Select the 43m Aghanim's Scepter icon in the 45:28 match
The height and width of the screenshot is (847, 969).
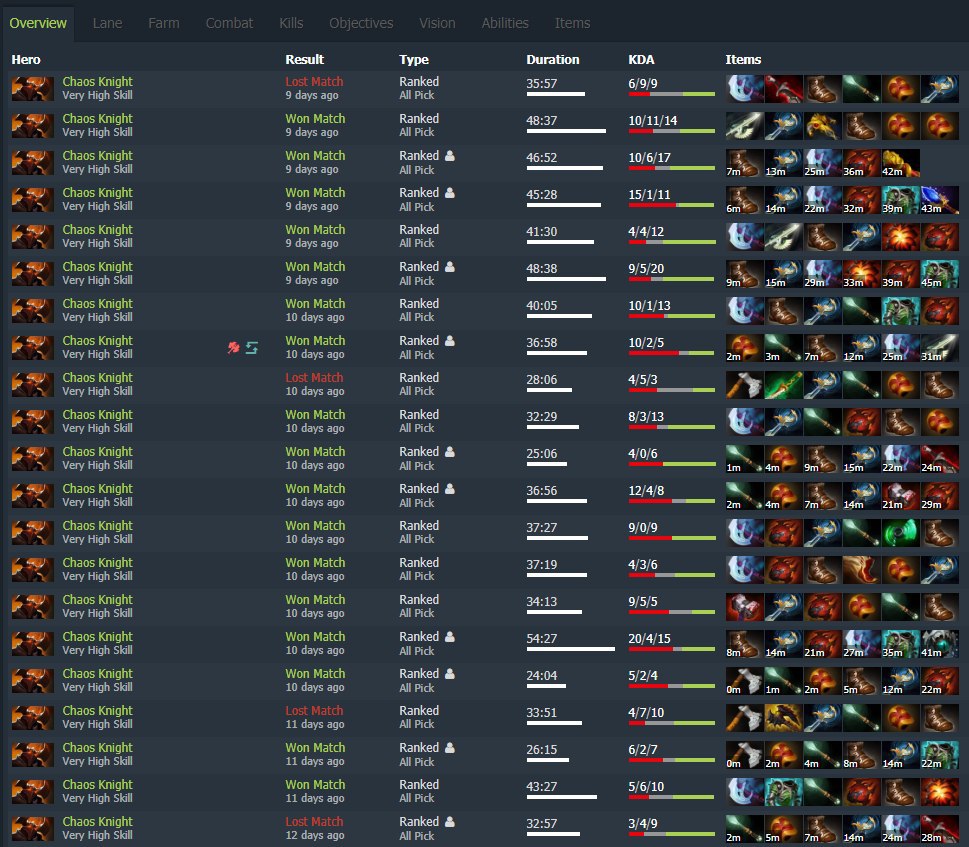[x=939, y=200]
